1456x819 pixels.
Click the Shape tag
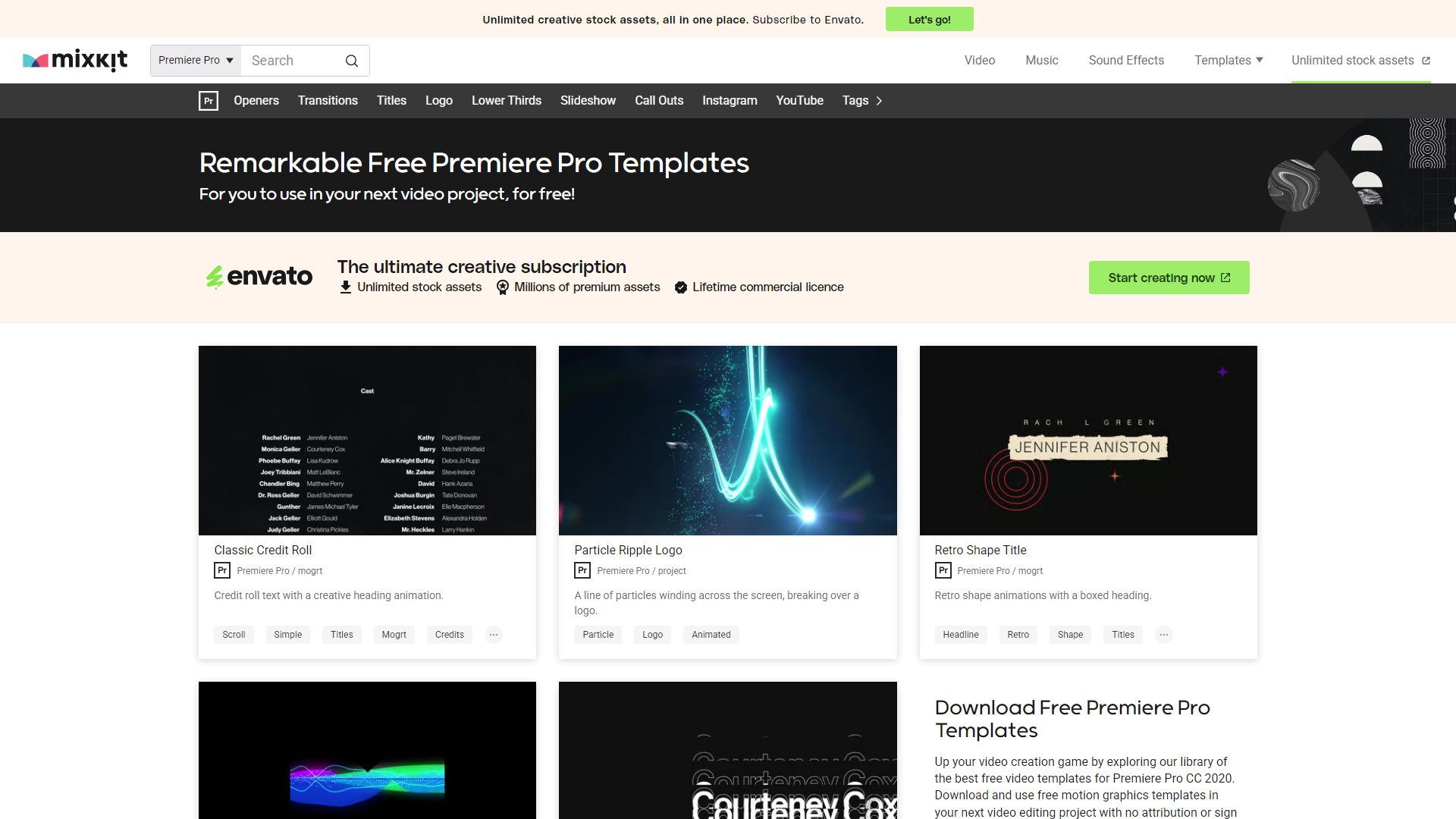coord(1070,635)
